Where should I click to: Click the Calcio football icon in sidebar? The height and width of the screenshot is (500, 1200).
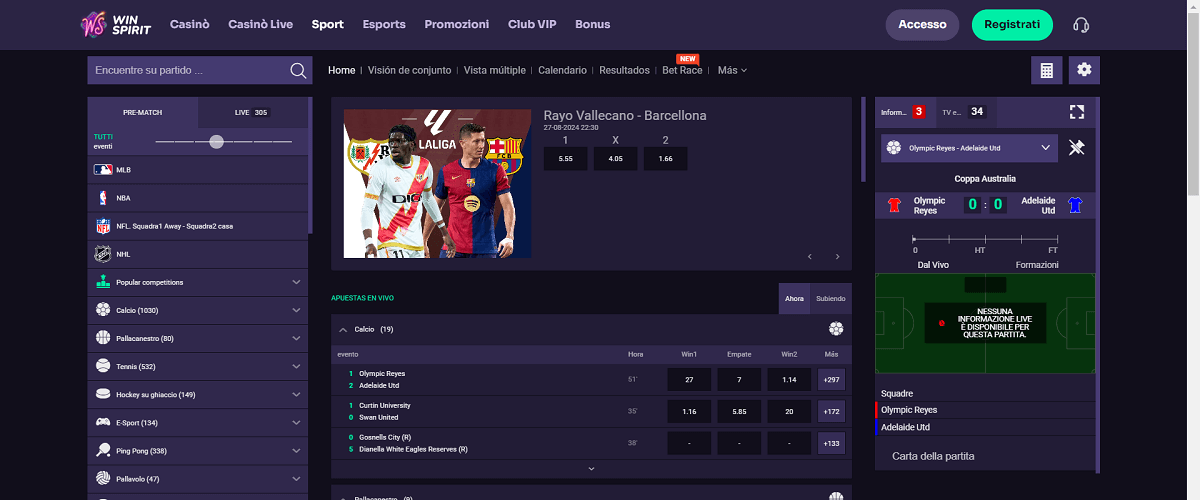click(102, 310)
